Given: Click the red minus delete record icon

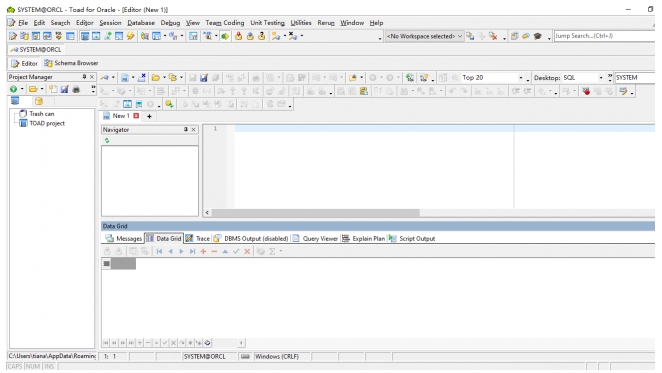Looking at the screenshot, I should [x=214, y=251].
